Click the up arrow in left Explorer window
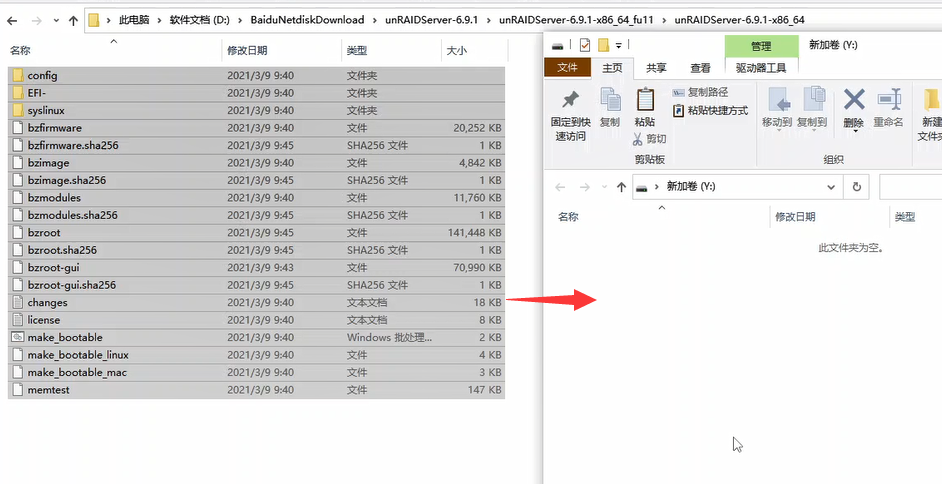The height and width of the screenshot is (484, 942). [73, 20]
